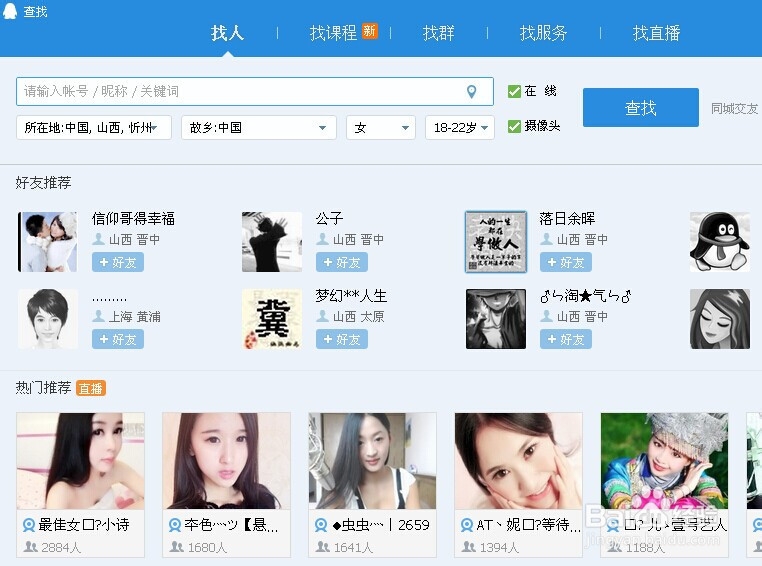Click webcam icon beside AT、妮口?等待
This screenshot has width=762, height=566.
coord(467,525)
